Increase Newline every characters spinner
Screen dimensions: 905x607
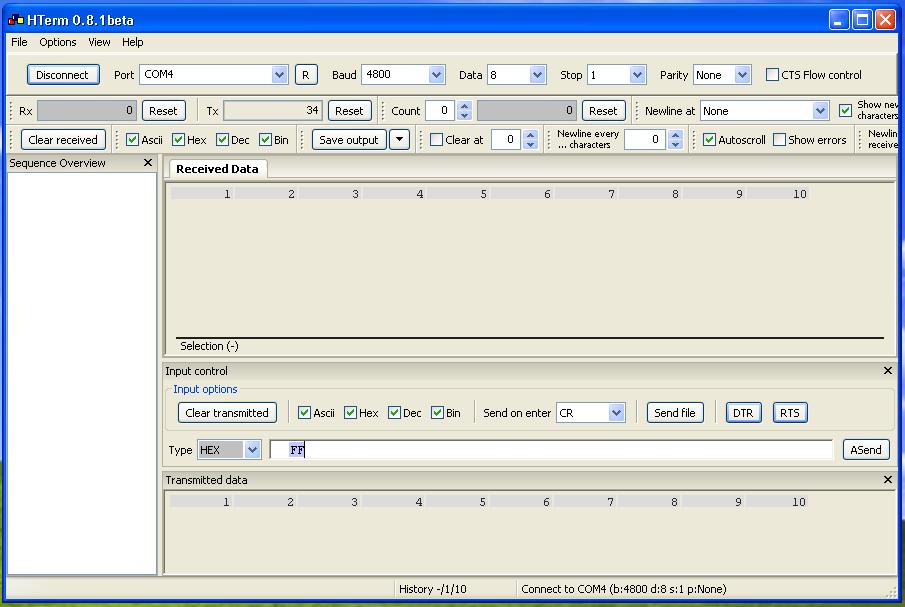(x=676, y=134)
